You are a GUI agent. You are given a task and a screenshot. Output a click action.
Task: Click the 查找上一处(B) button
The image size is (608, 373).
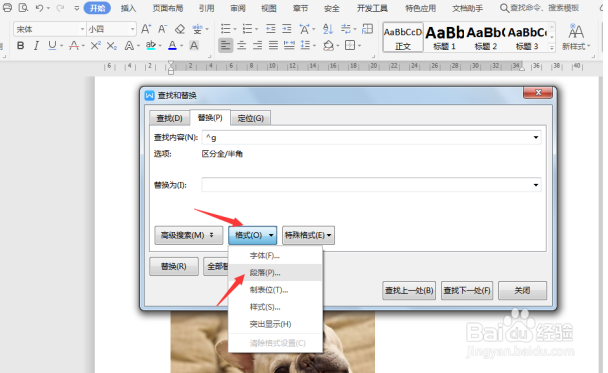click(409, 290)
